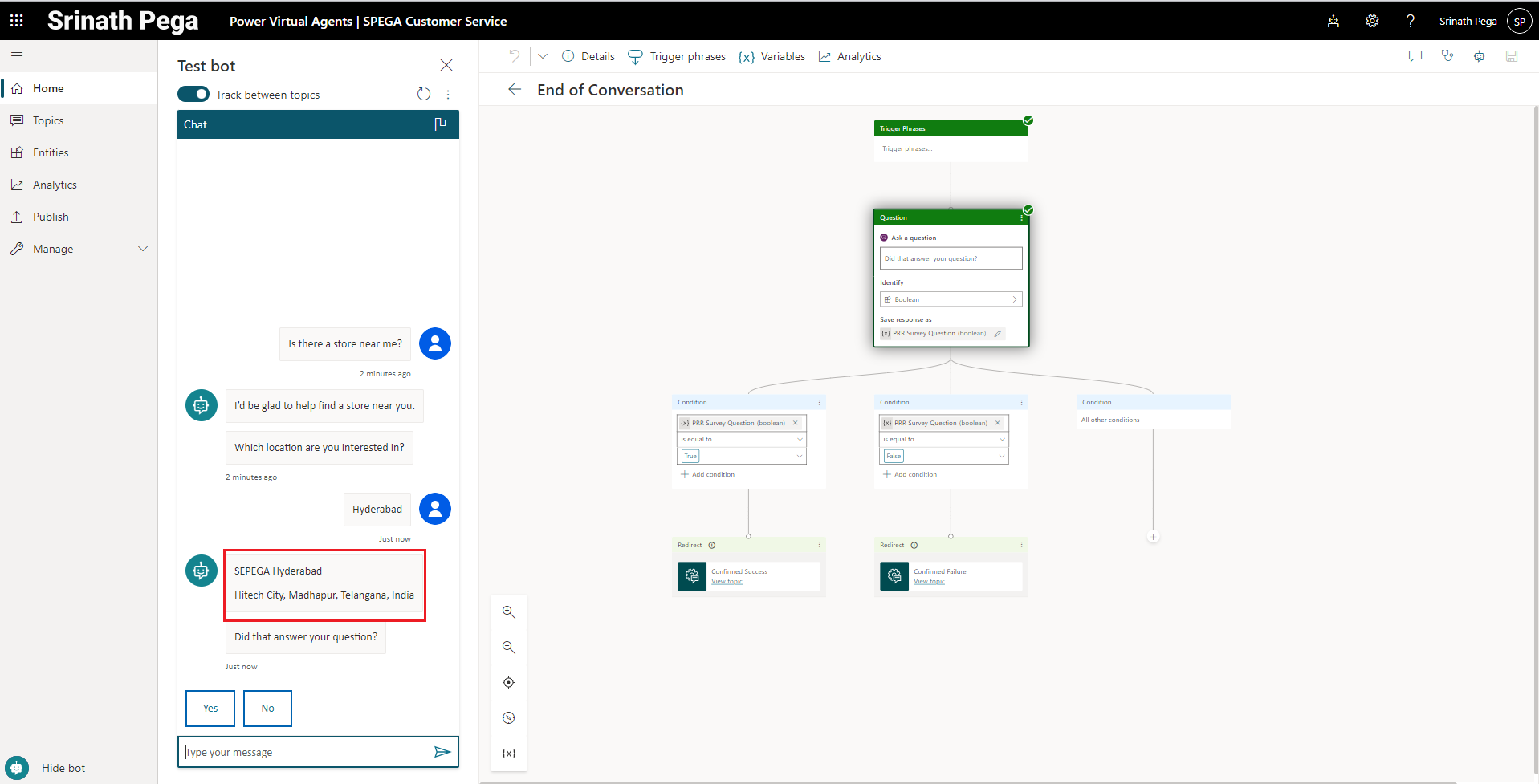The height and width of the screenshot is (784, 1539).
Task: Click the Yes reply button
Action: 210,709
